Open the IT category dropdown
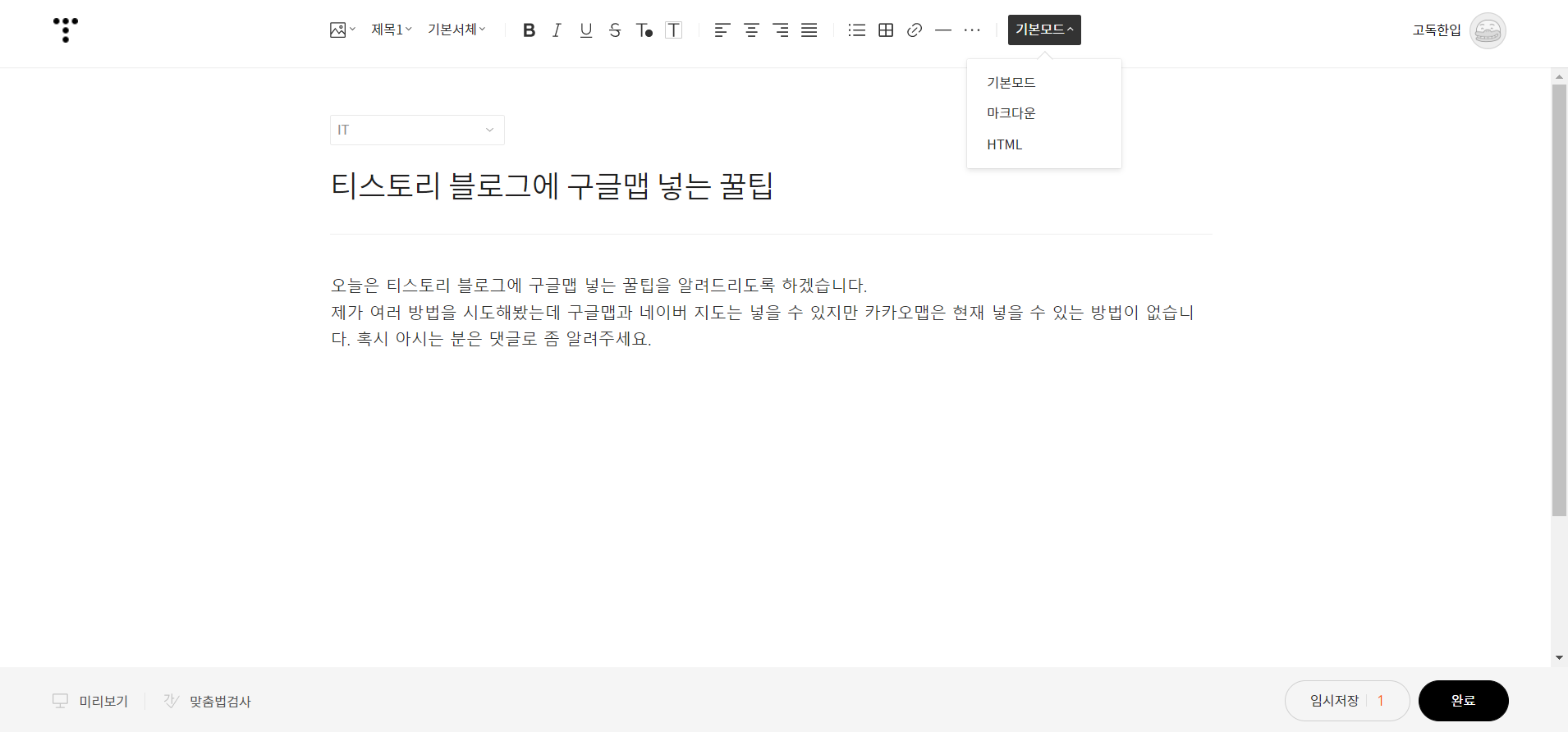The height and width of the screenshot is (732, 1568). point(417,130)
